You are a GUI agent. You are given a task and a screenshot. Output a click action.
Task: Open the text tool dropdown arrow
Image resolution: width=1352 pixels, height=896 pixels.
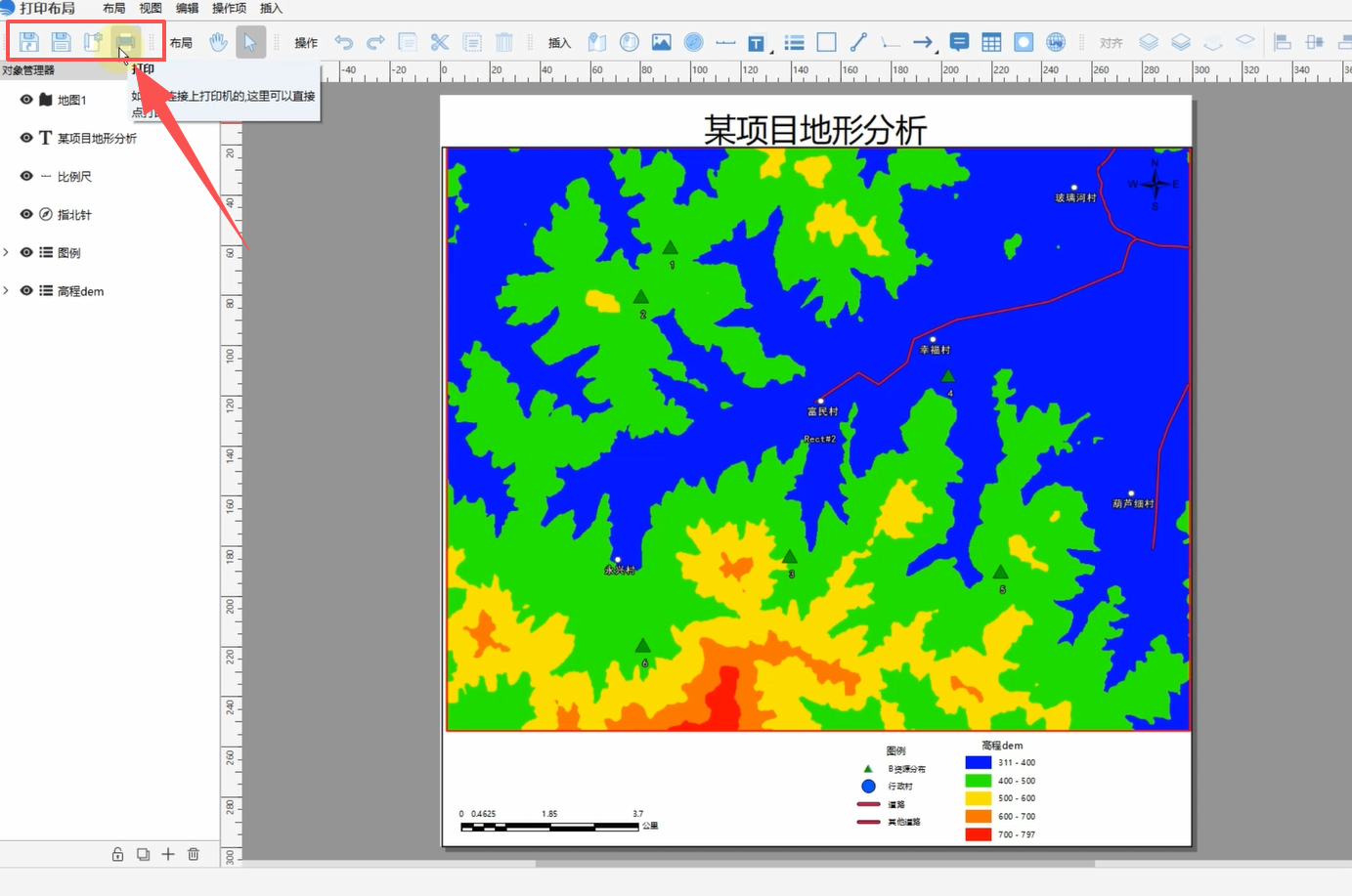[x=771, y=50]
